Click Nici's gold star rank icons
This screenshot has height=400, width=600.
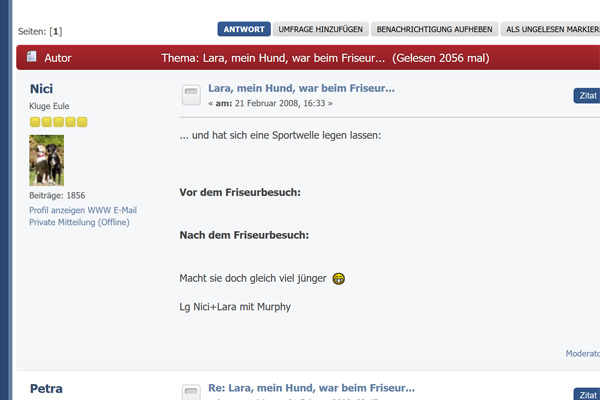click(x=59, y=122)
